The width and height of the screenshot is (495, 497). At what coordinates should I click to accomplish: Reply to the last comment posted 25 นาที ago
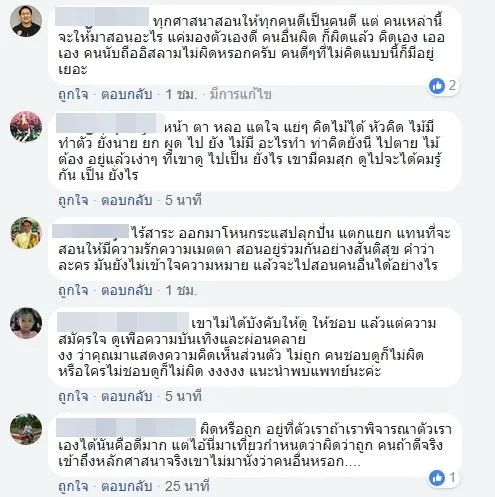pyautogui.click(x=127, y=486)
